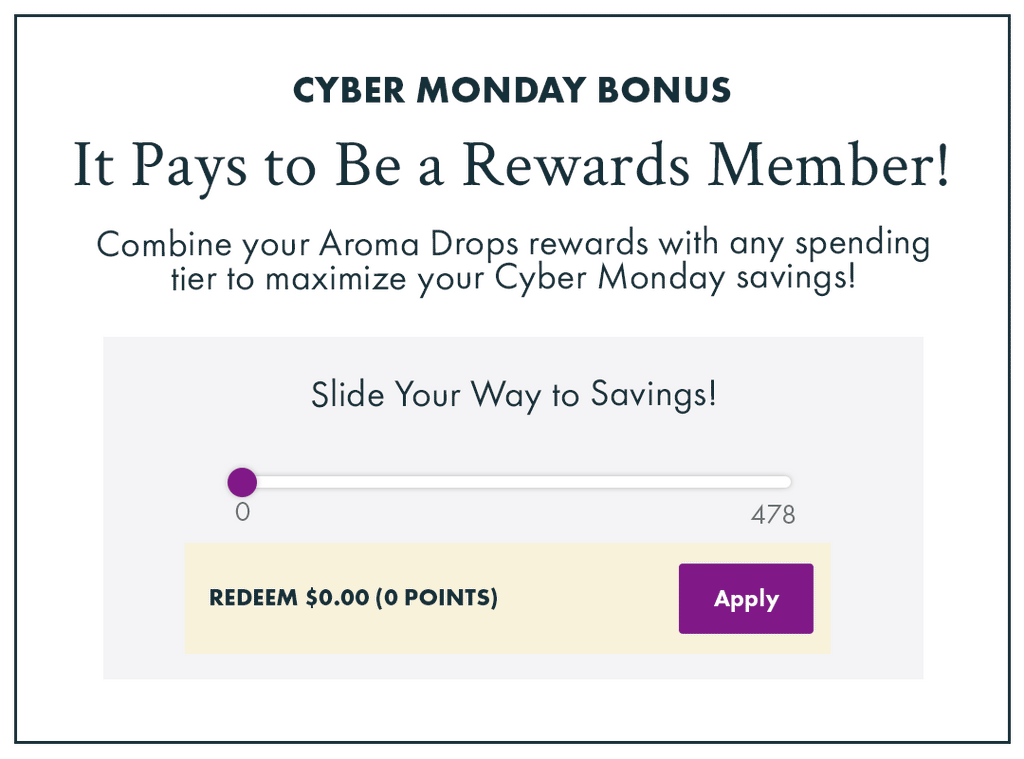The width and height of the screenshot is (1024, 759).
Task: Click the REDEEM $0.00 (0 POINTS) text
Action: point(353,599)
